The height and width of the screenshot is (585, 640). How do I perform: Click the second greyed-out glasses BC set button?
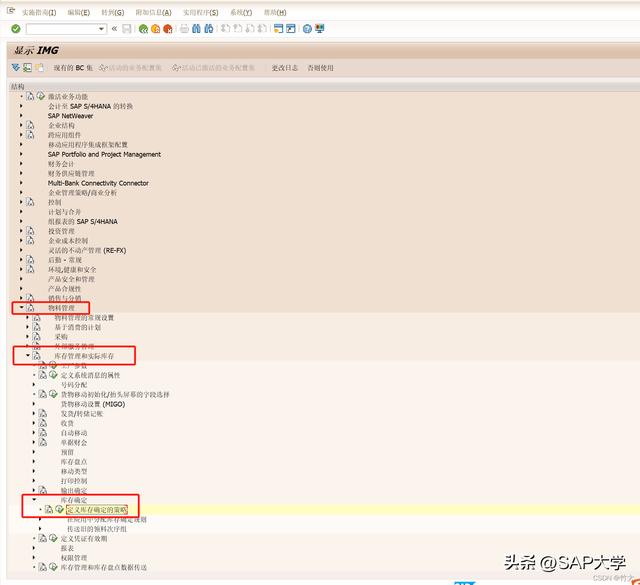click(213, 68)
